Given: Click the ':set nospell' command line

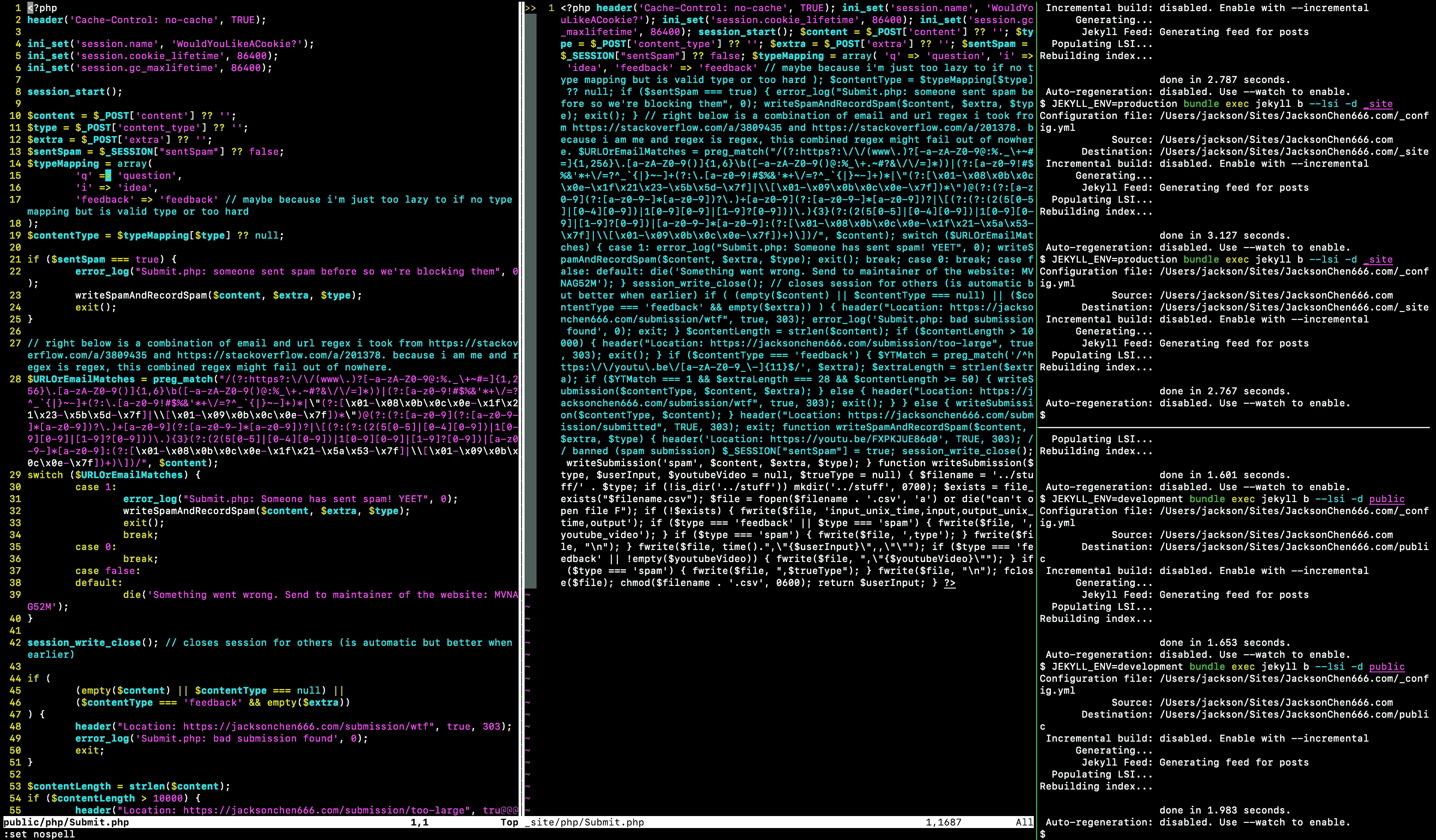Looking at the screenshot, I should [39, 834].
